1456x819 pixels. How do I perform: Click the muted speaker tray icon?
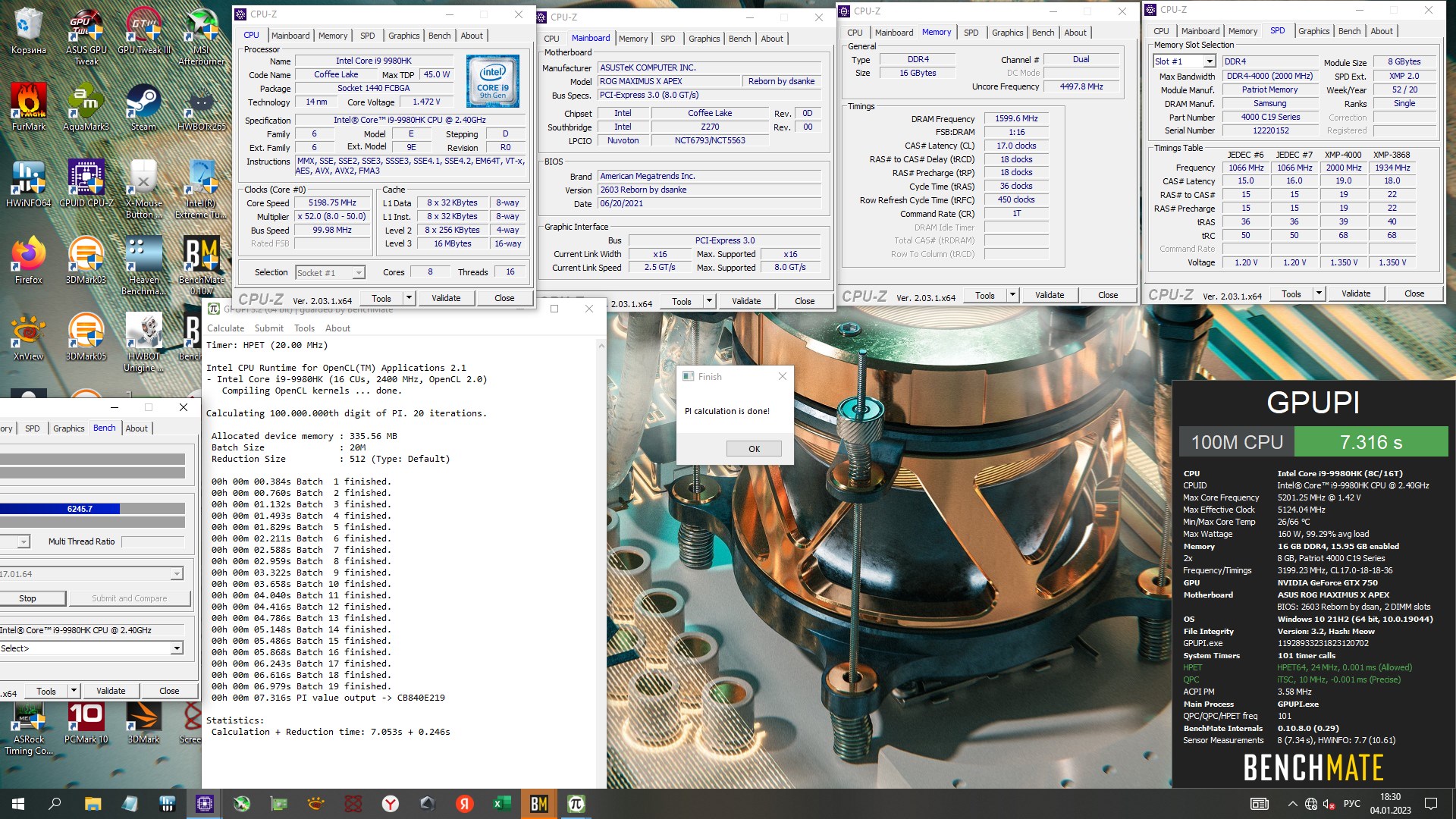pyautogui.click(x=1329, y=804)
